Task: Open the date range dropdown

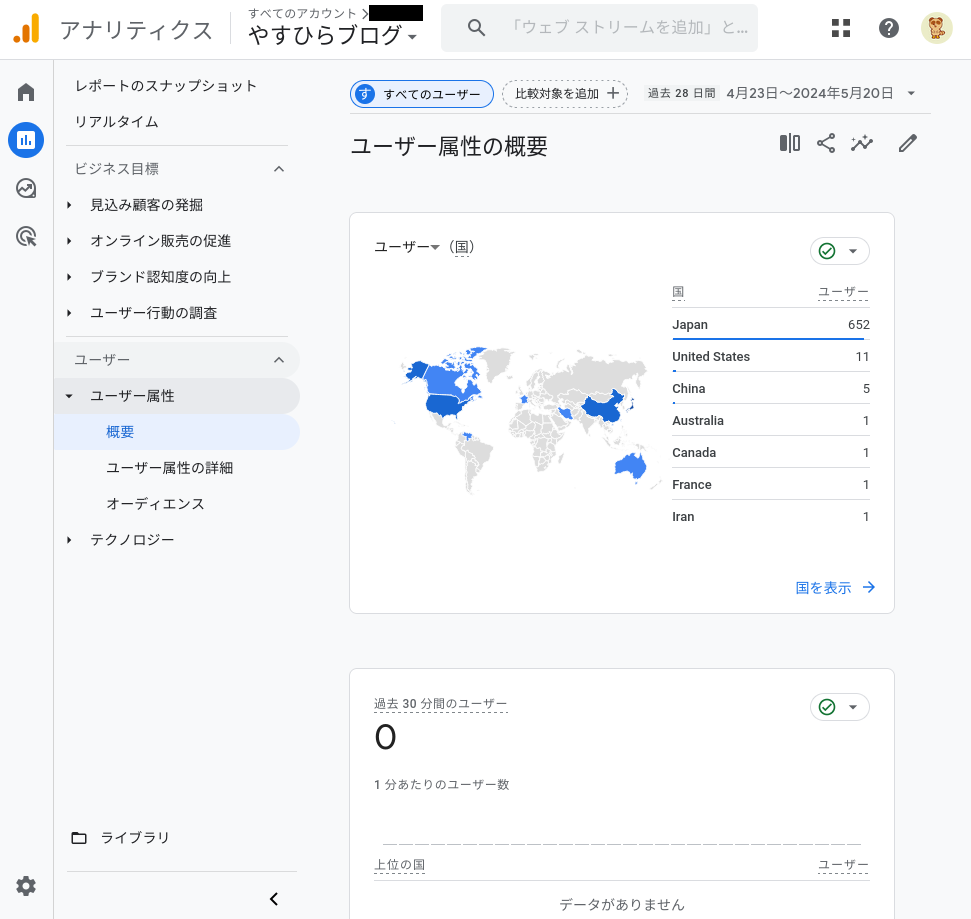Action: [911, 94]
